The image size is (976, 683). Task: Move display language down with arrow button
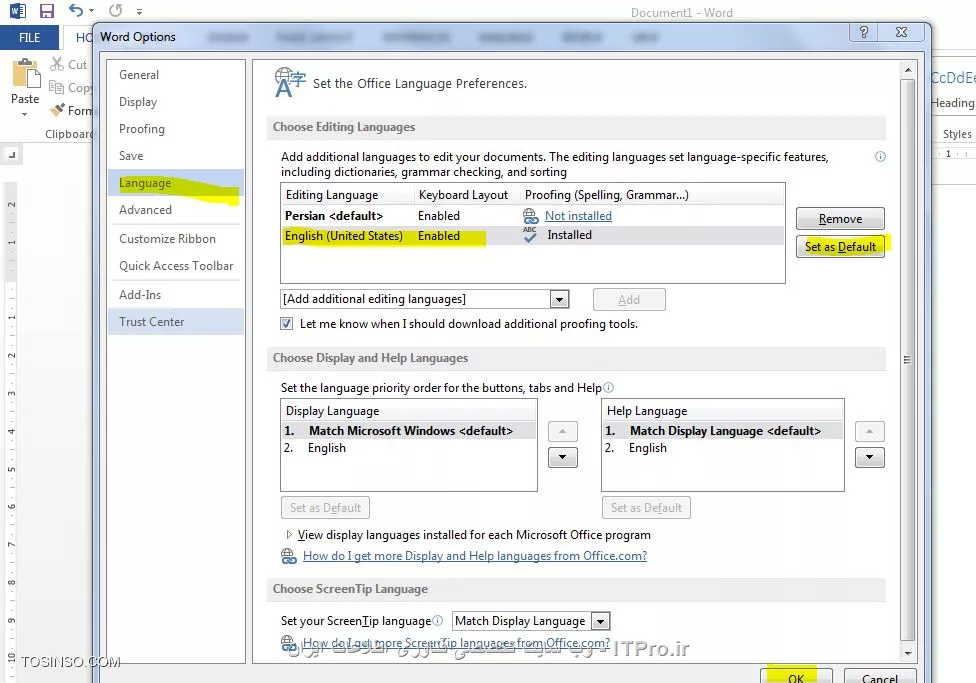[563, 458]
